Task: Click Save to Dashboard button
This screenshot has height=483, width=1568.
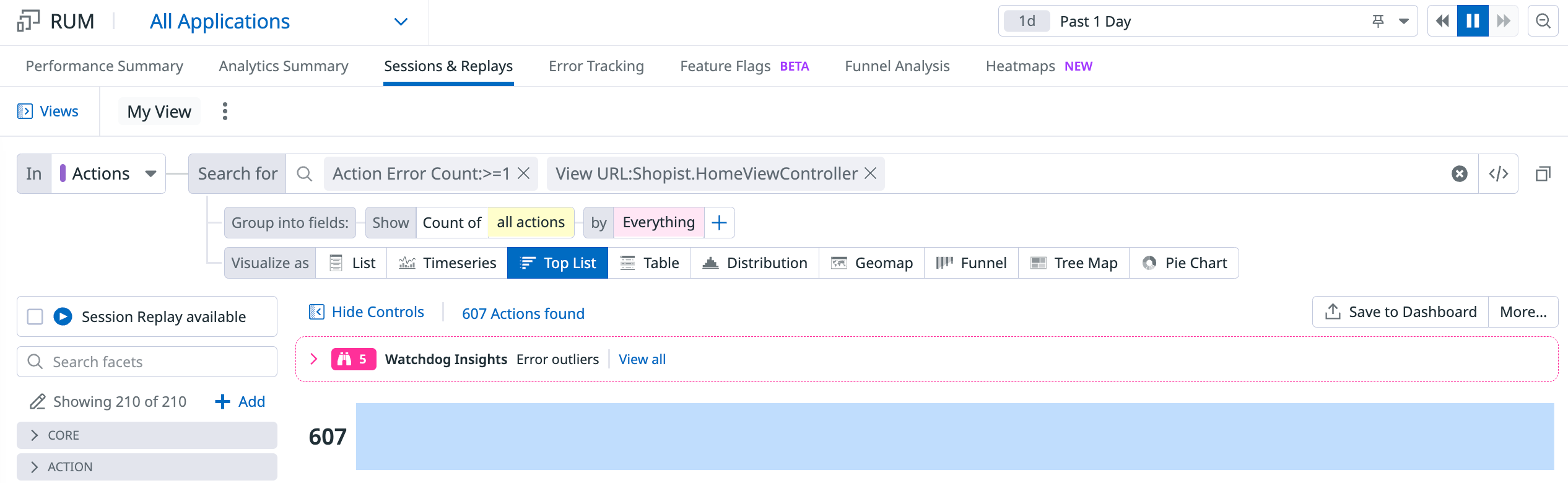Action: 1400,312
